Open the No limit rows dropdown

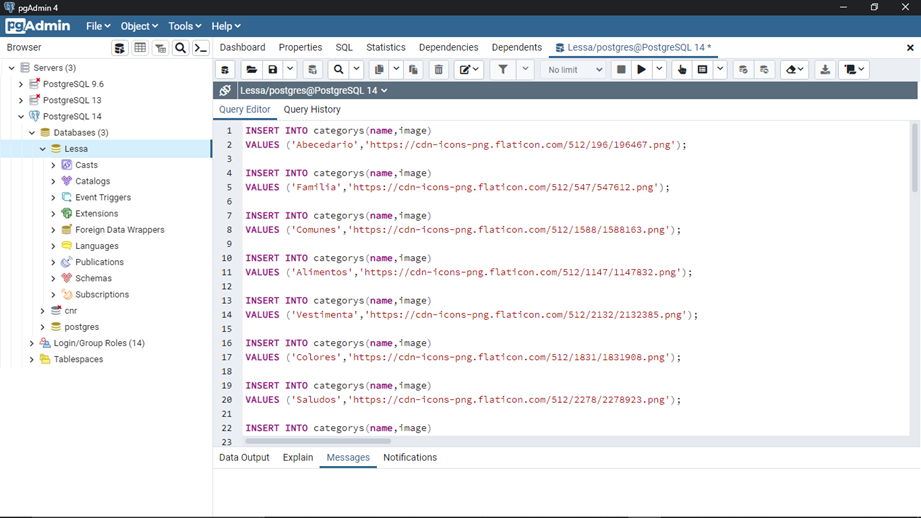point(573,70)
